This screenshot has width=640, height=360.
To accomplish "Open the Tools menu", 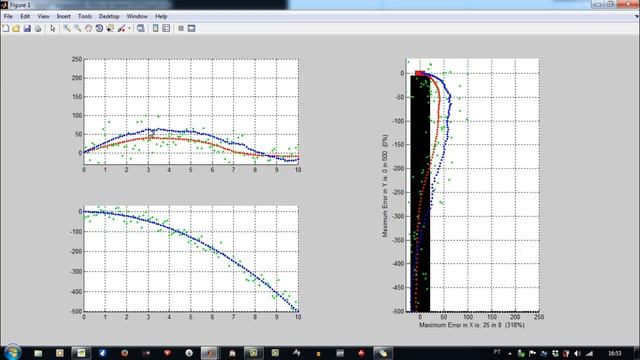I will pyautogui.click(x=84, y=16).
